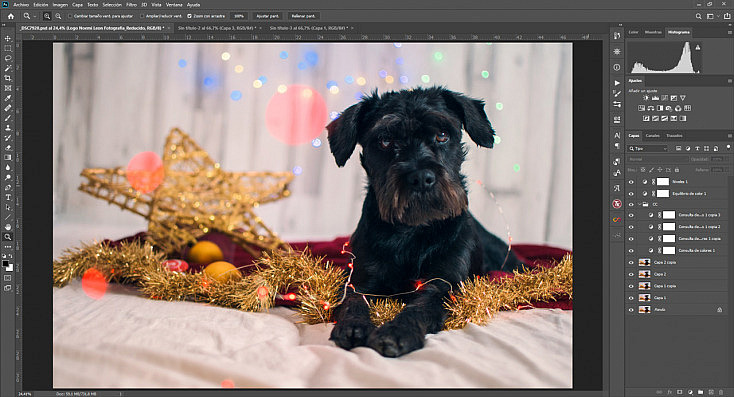This screenshot has width=734, height=397.
Task: Open the Zoom tool preset dropdown arrow
Action: (35, 16)
